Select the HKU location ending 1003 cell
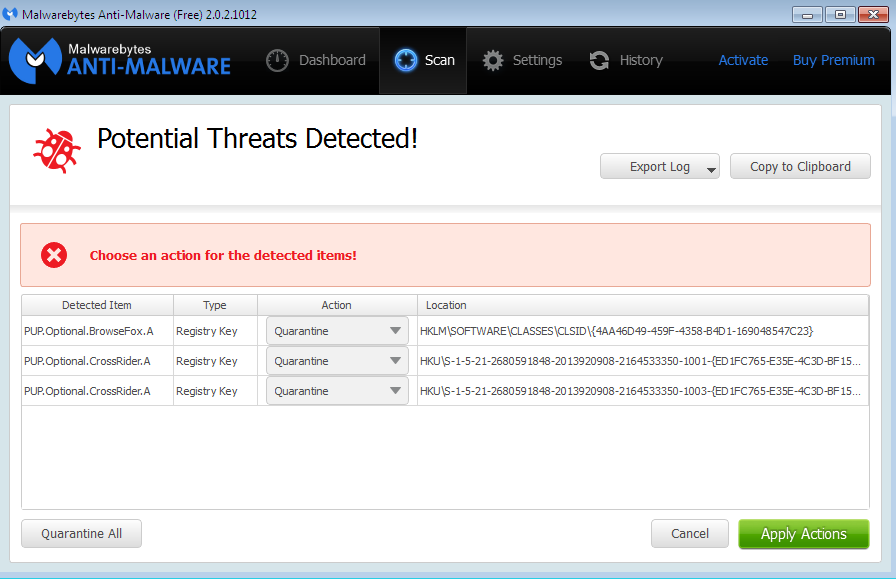Screen dimensions: 896x579 click(x=643, y=391)
